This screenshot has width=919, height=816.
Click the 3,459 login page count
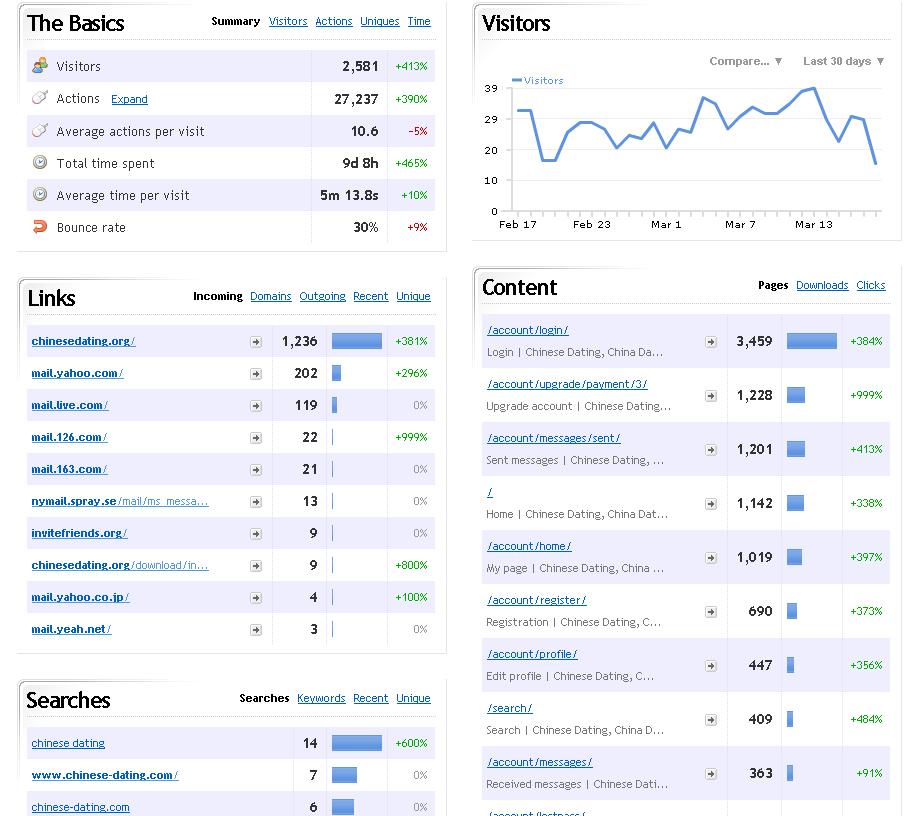coord(754,341)
